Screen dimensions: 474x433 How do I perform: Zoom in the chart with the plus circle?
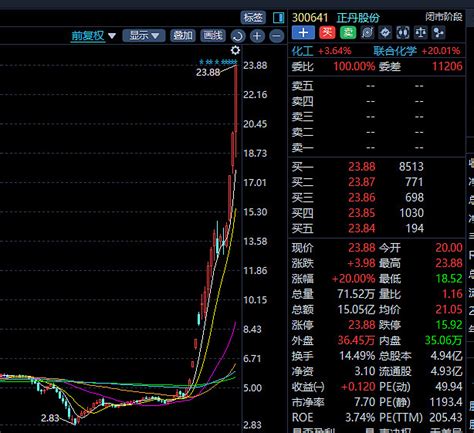[x=257, y=36]
